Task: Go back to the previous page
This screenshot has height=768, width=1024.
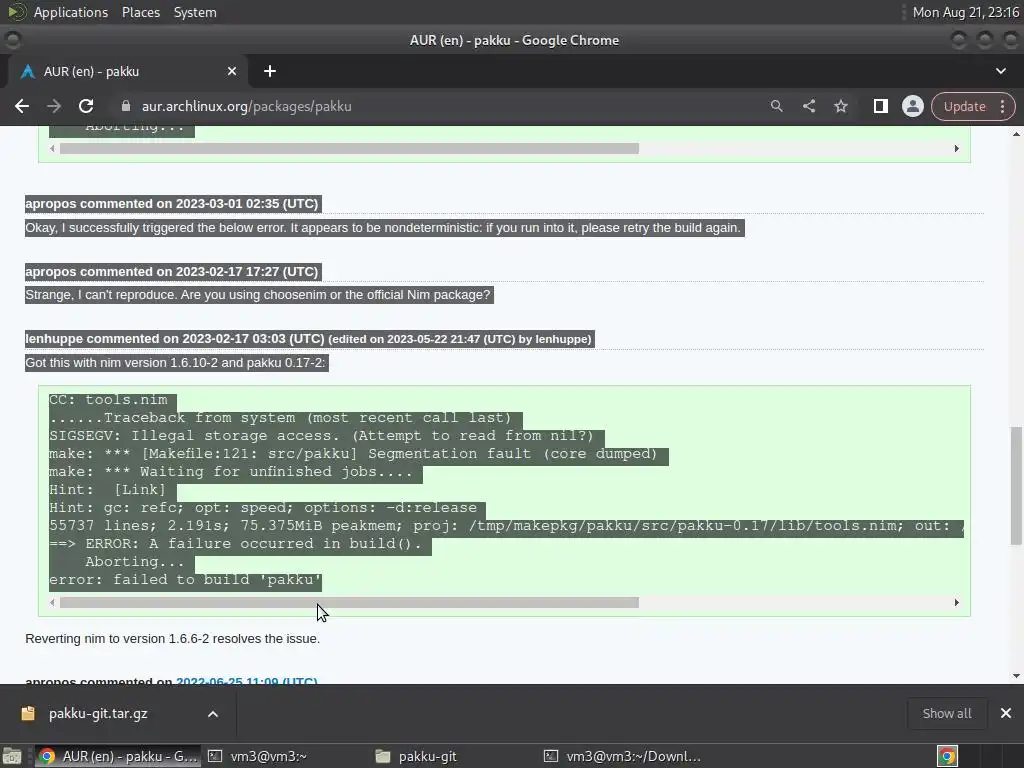Action: pos(22,106)
